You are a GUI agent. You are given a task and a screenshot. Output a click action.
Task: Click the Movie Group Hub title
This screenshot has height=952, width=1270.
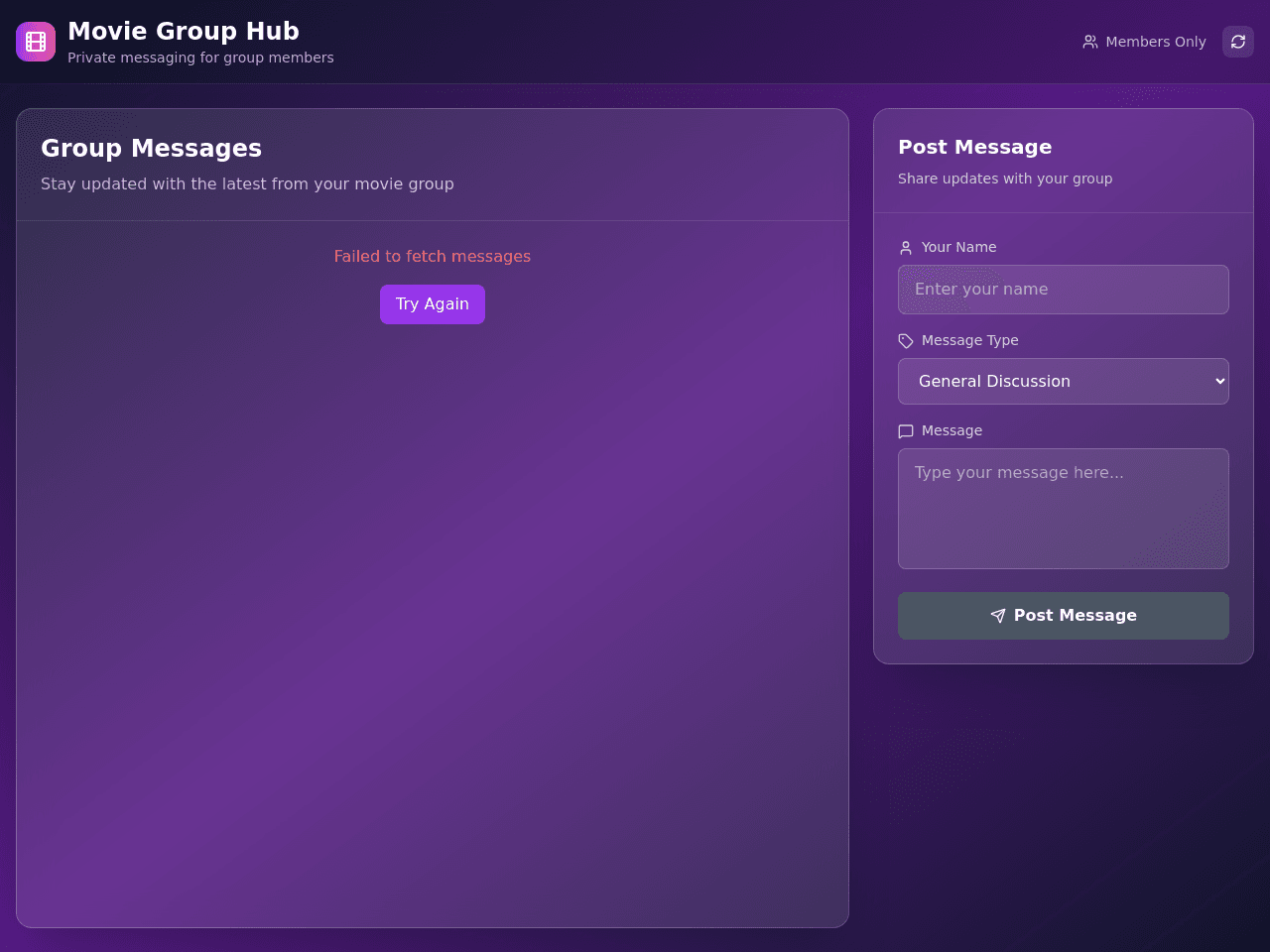point(184,32)
